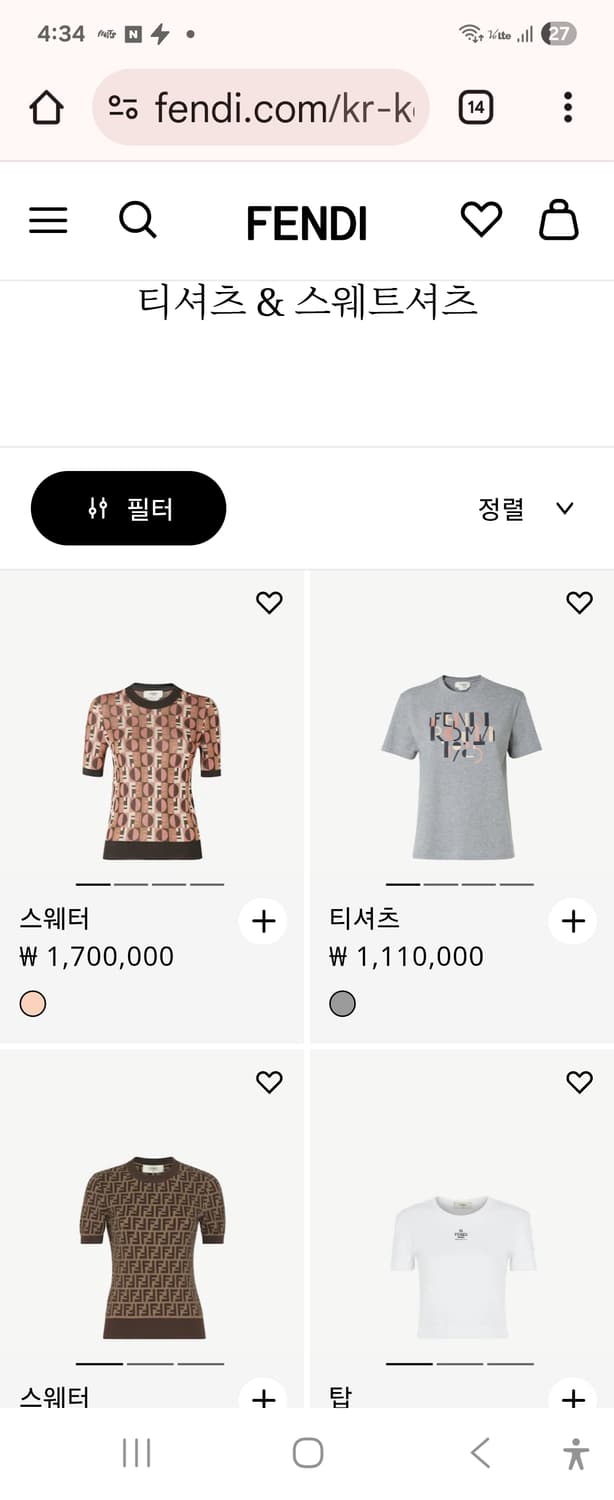The height and width of the screenshot is (1500, 614).
Task: Open the shopping bag icon
Action: (x=559, y=221)
